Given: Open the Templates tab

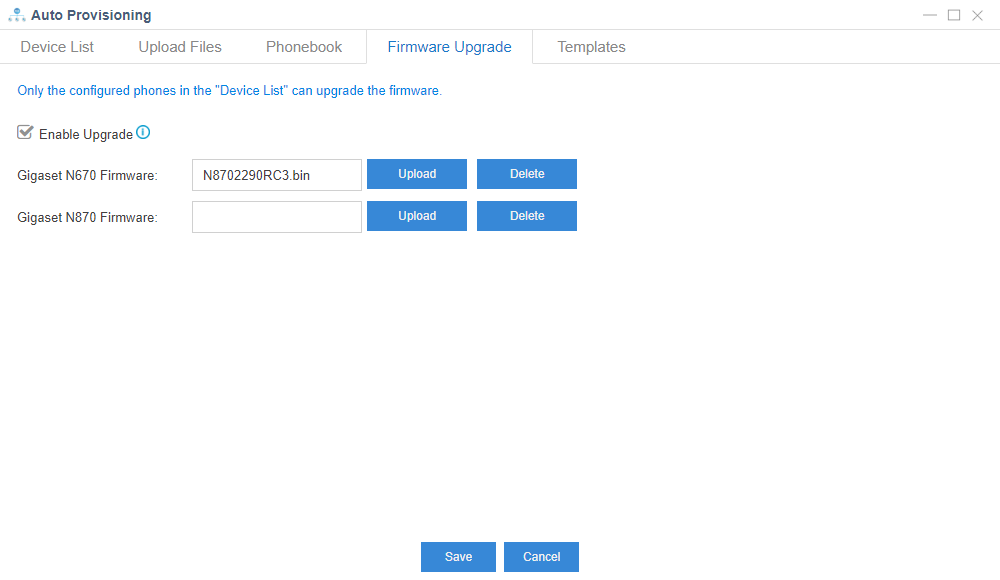Looking at the screenshot, I should pos(591,47).
